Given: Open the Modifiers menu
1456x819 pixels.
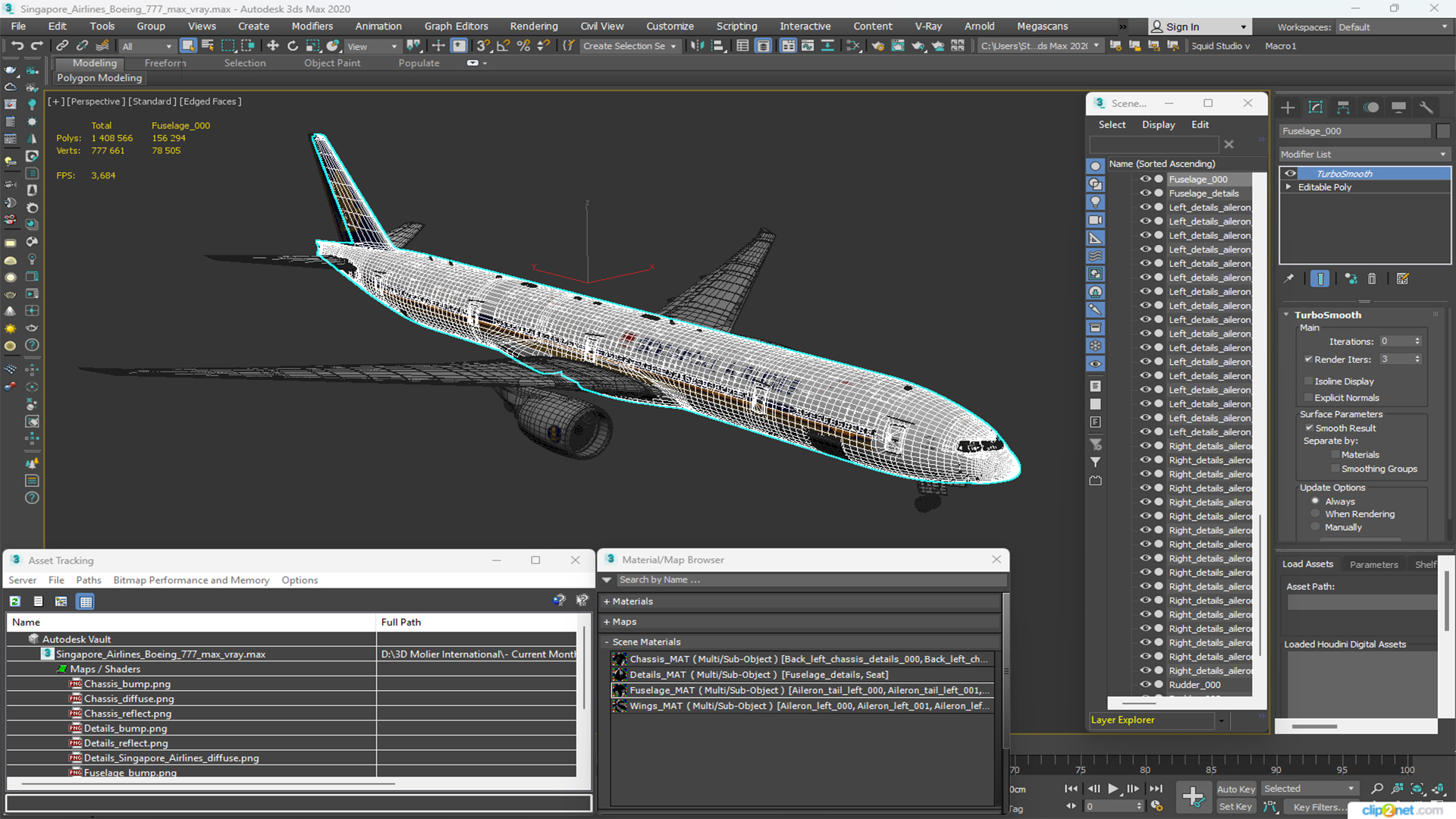Looking at the screenshot, I should coord(312,26).
